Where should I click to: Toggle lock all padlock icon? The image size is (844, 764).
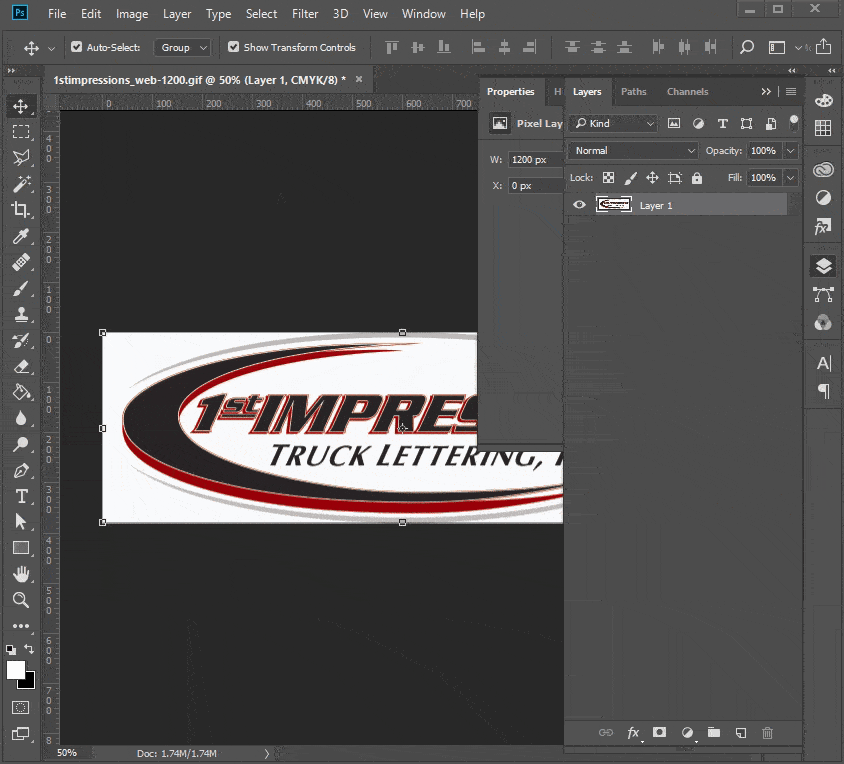[697, 178]
